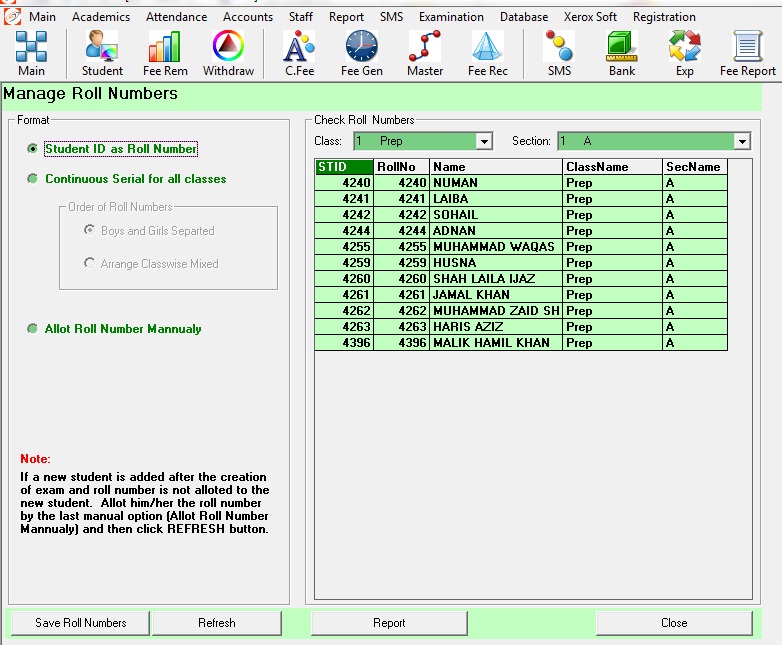The height and width of the screenshot is (645, 782).
Task: Click the ClassName column header
Action: (612, 167)
